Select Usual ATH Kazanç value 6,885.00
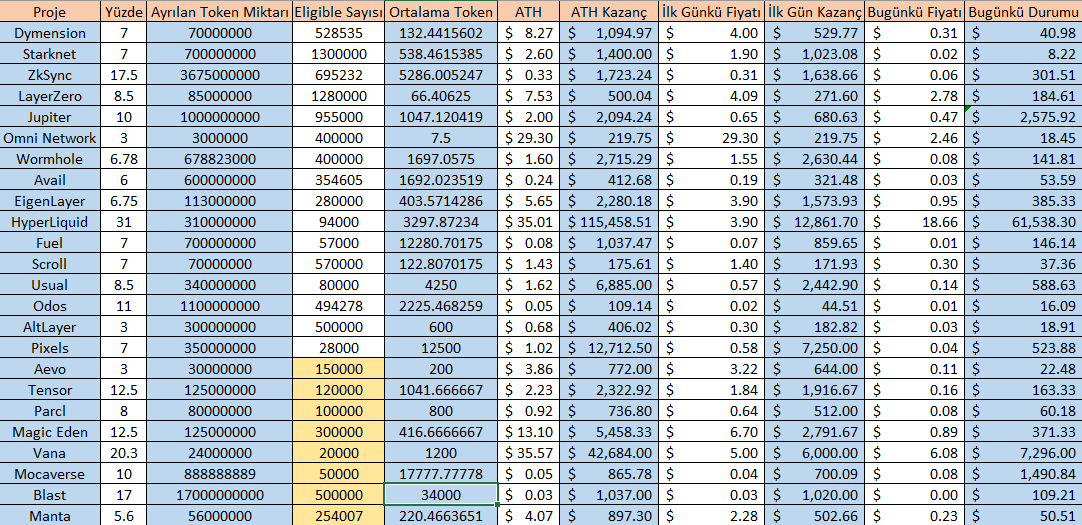The width and height of the screenshot is (1082, 525). pyautogui.click(x=609, y=284)
